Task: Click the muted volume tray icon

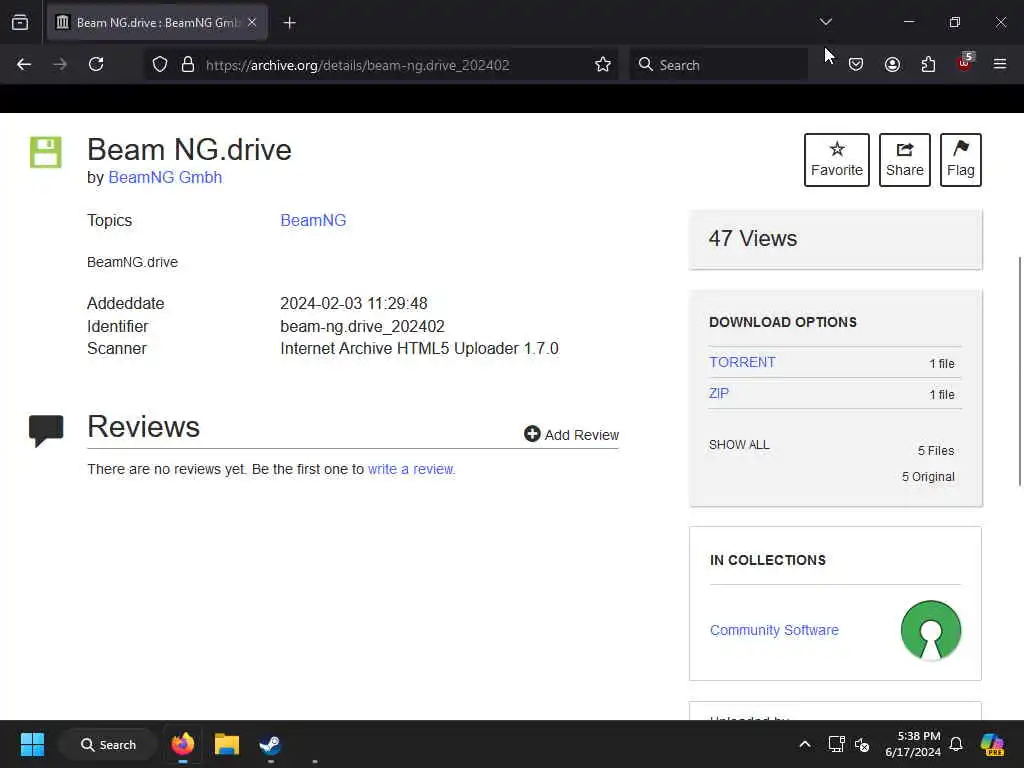Action: [862, 744]
